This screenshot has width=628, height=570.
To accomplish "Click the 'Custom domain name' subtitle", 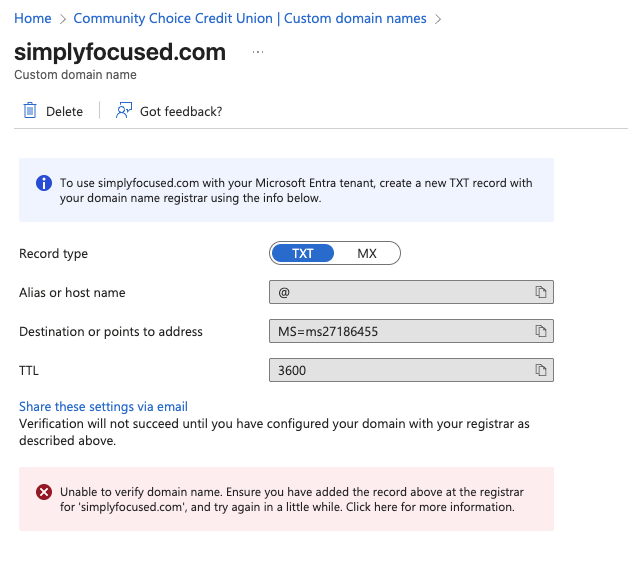I will coord(75,75).
